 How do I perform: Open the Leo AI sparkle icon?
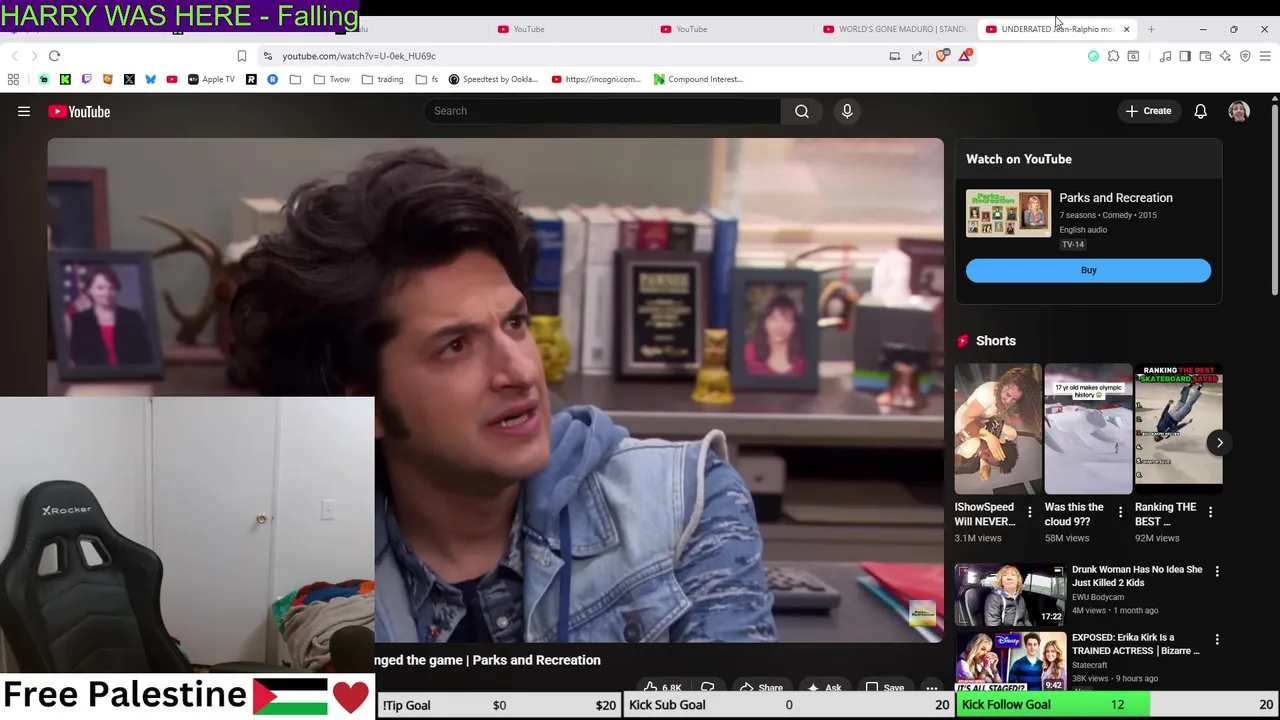(x=1225, y=56)
